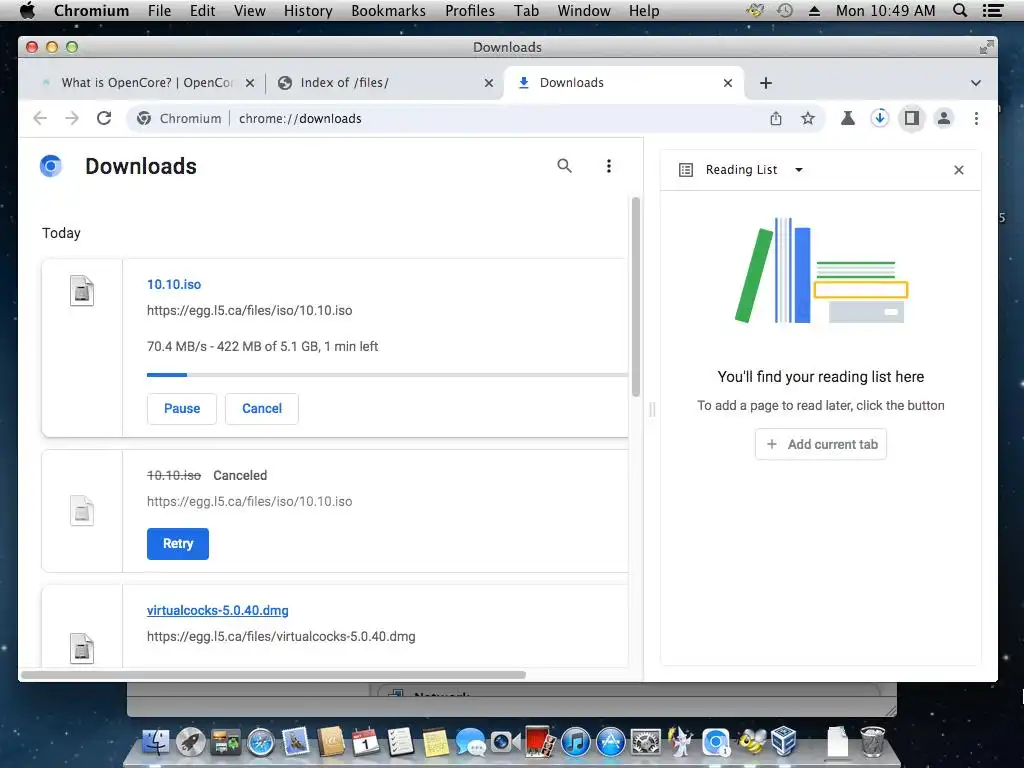The width and height of the screenshot is (1024, 768).
Task: Open the History menu
Action: [x=308, y=10]
